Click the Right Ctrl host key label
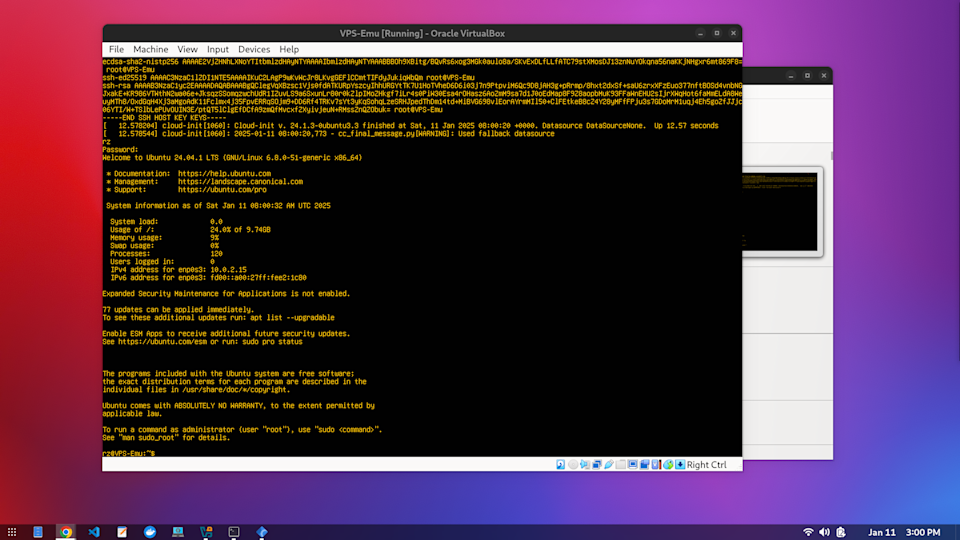 [x=707, y=465]
